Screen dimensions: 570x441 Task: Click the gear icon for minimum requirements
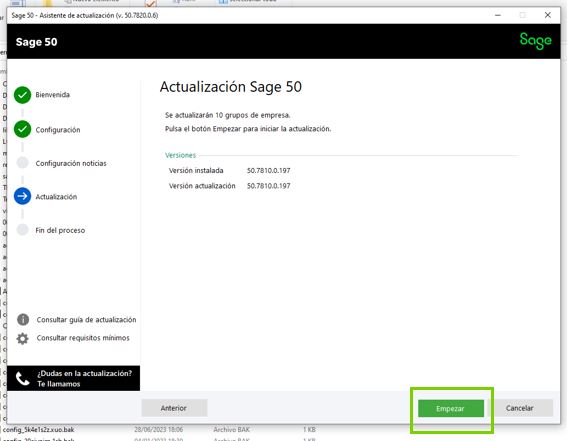(23, 338)
